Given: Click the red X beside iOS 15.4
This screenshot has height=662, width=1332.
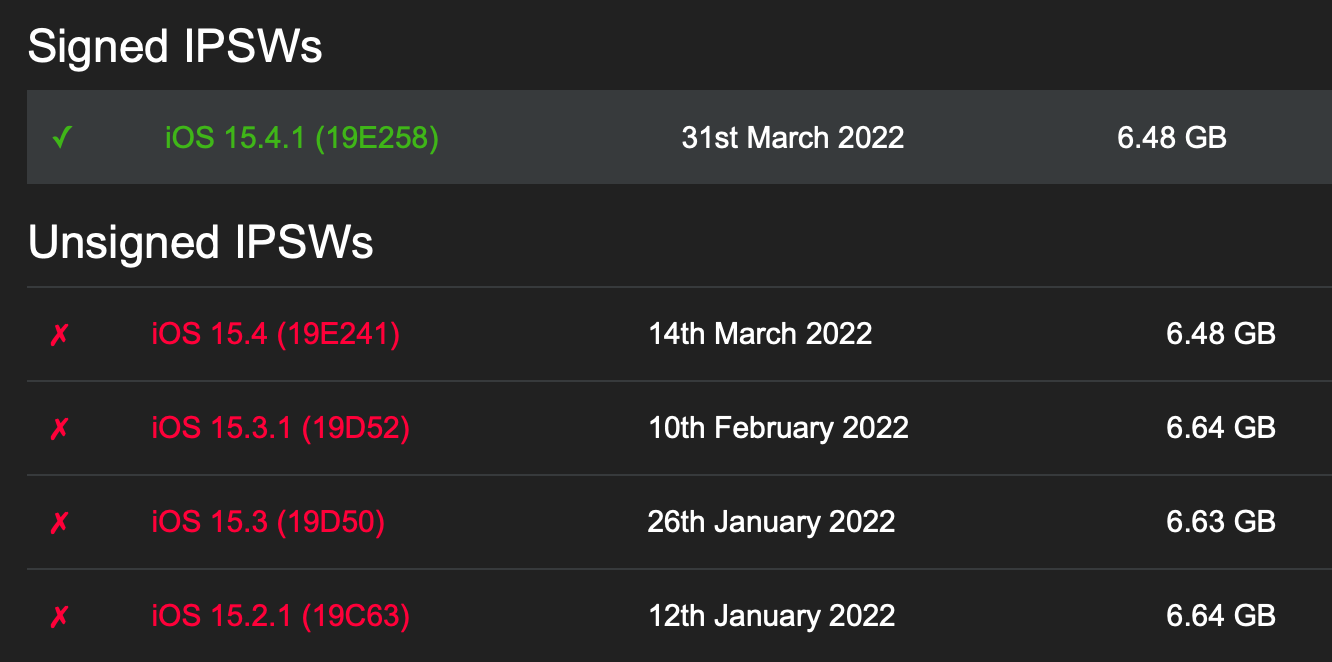Looking at the screenshot, I should [x=59, y=334].
